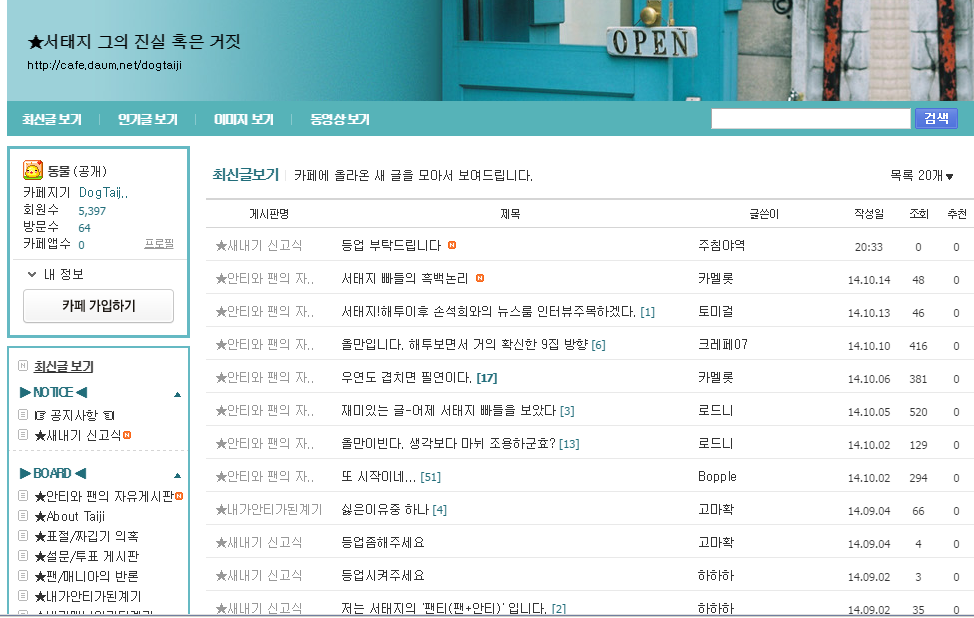
Task: Click the page icon beside ★About Taiji
Action: coord(23,516)
